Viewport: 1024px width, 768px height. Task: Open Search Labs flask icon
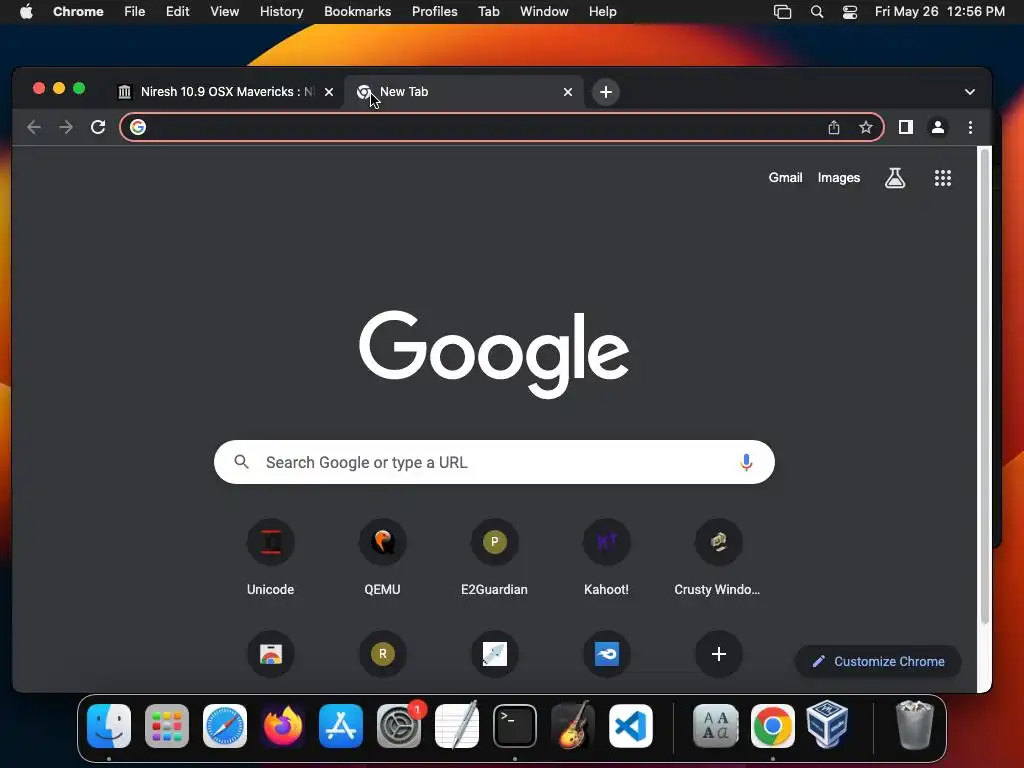[895, 178]
